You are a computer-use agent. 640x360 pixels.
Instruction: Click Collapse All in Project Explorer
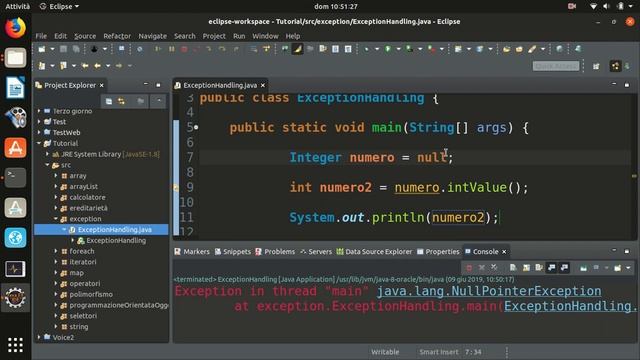click(x=109, y=101)
